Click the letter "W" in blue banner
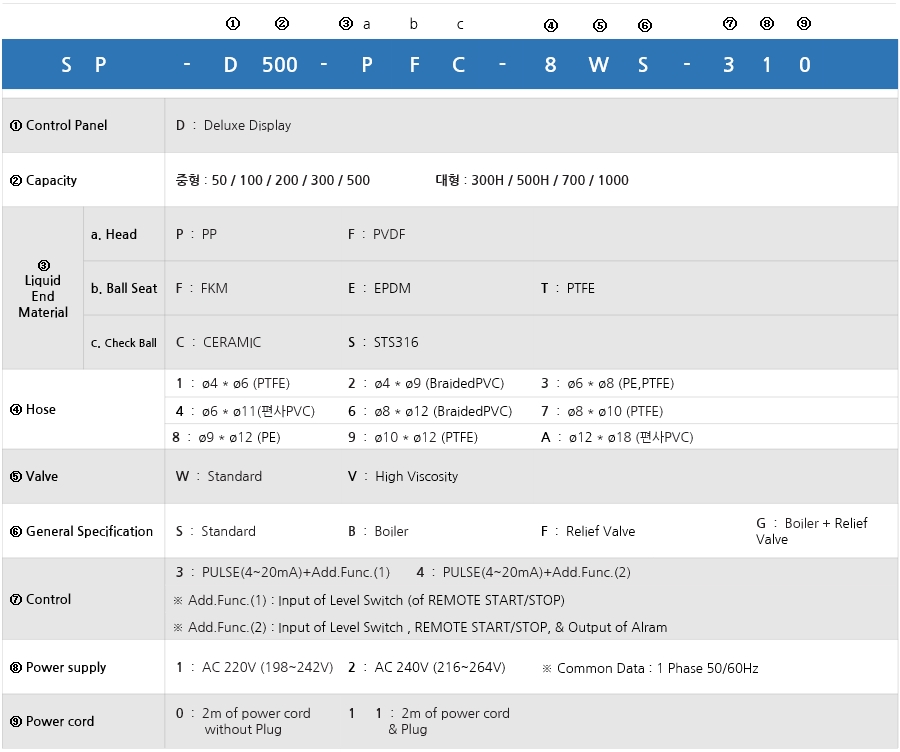 pyautogui.click(x=598, y=65)
